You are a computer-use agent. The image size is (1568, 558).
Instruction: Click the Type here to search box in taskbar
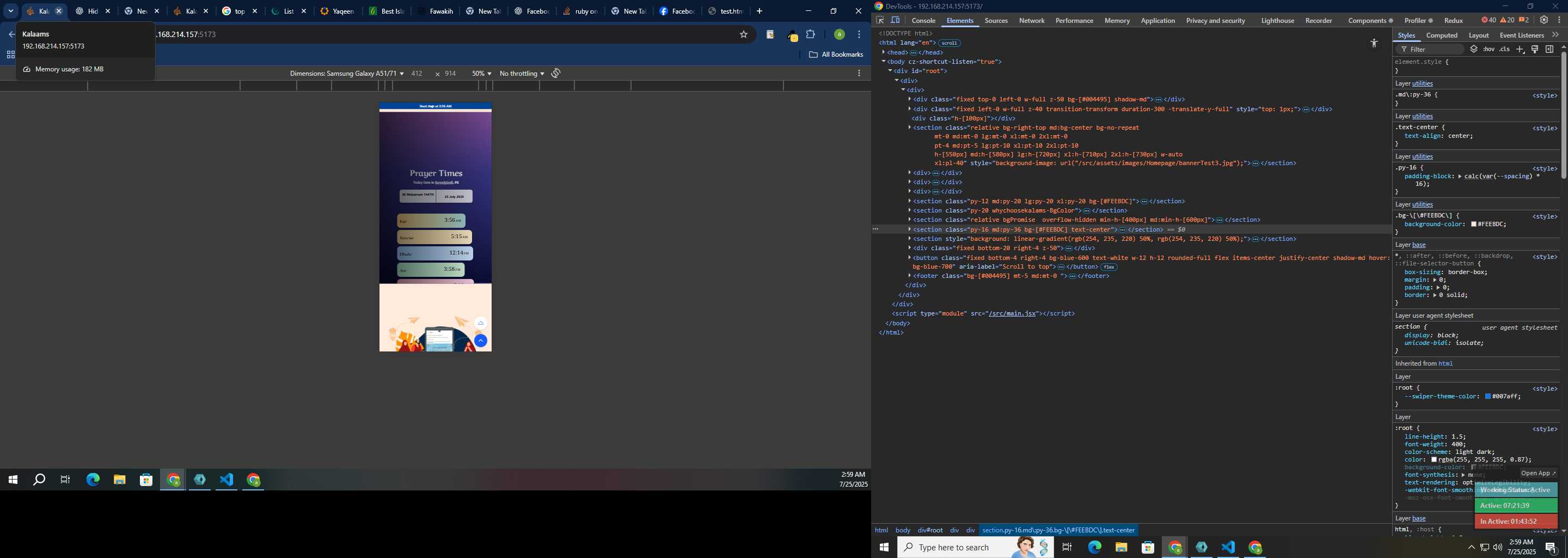click(x=976, y=547)
